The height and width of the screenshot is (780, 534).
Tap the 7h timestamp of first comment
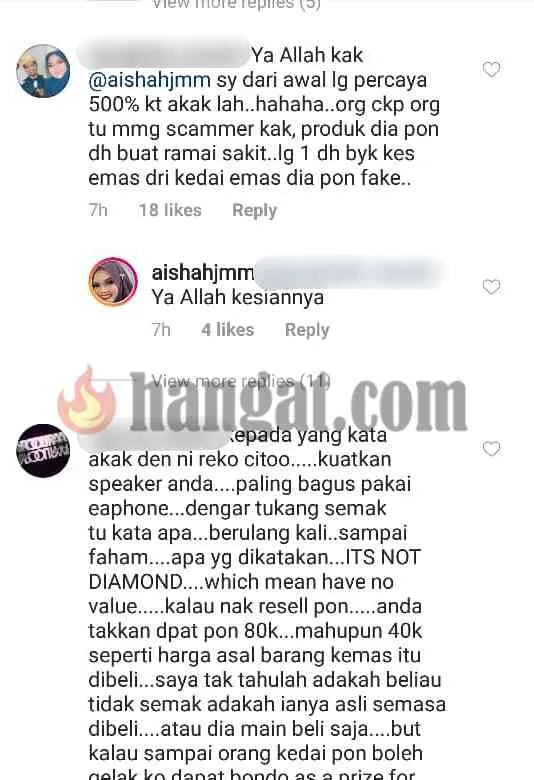tap(98, 210)
